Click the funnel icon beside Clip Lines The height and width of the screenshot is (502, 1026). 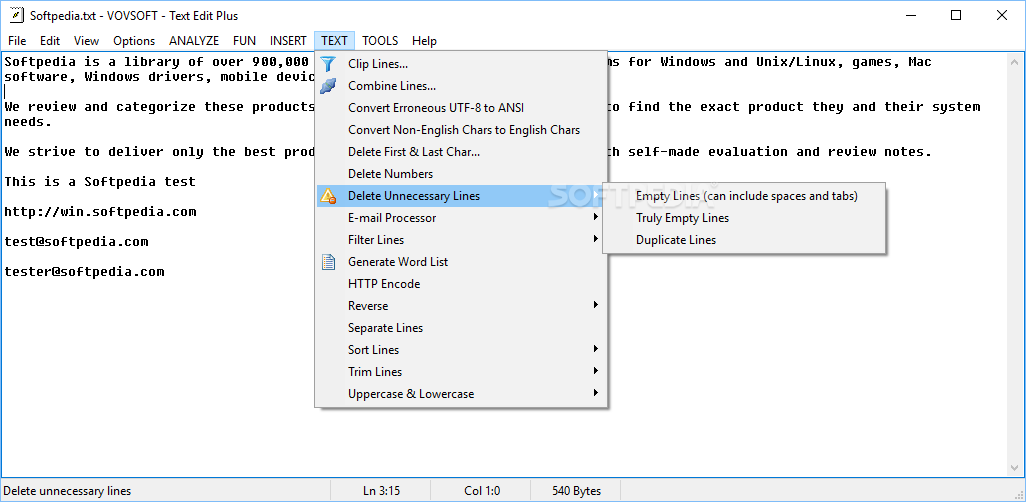pos(328,64)
